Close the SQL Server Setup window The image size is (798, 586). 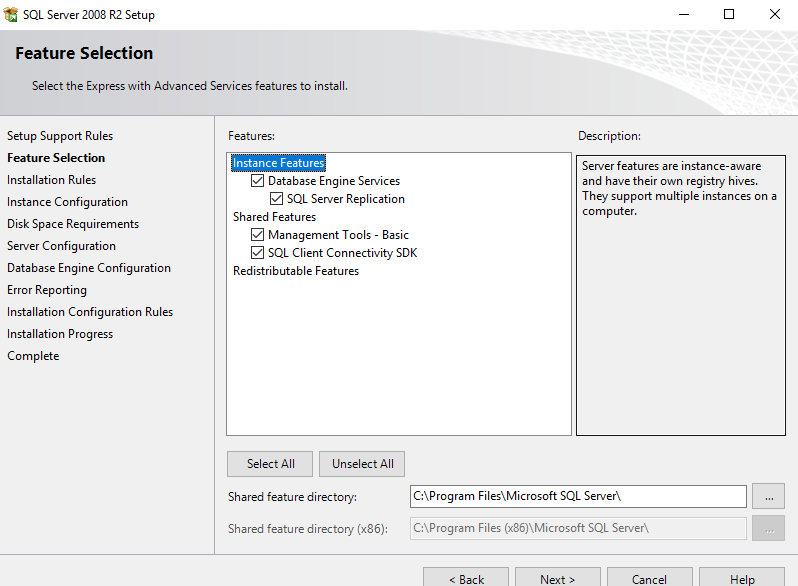(775, 15)
